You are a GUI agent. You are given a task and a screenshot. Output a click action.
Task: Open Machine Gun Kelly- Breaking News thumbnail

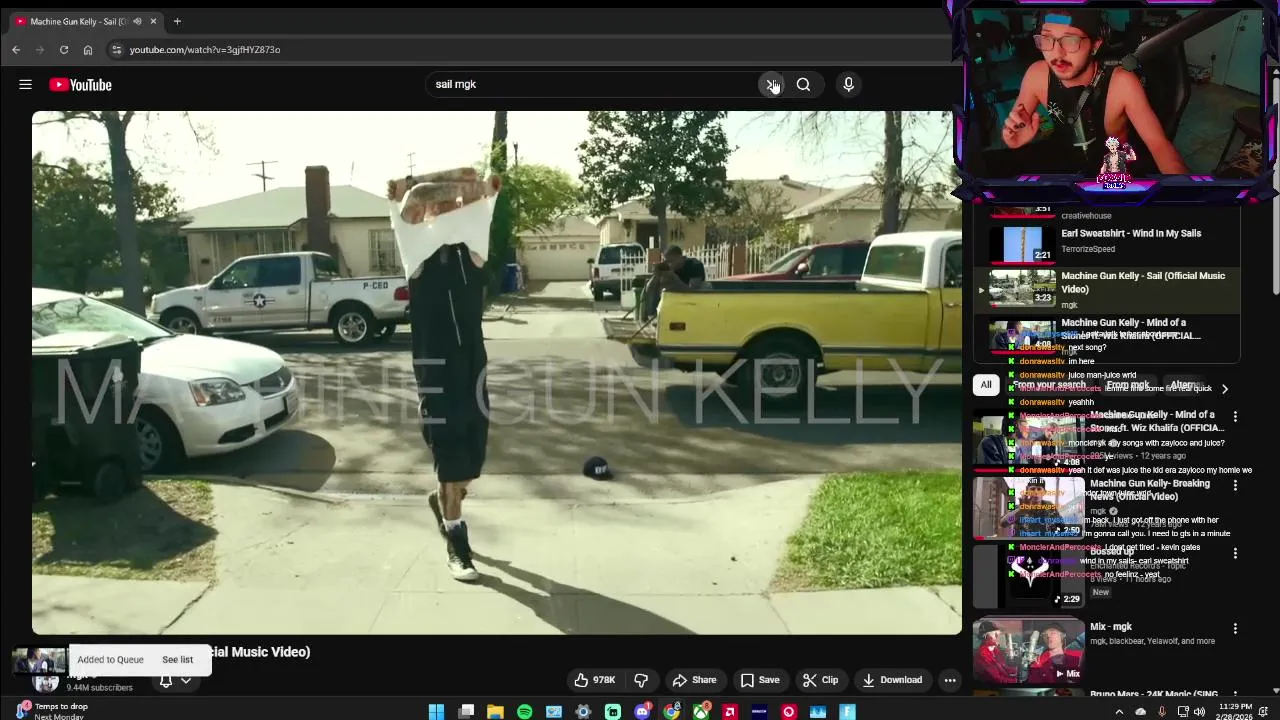(1029, 509)
